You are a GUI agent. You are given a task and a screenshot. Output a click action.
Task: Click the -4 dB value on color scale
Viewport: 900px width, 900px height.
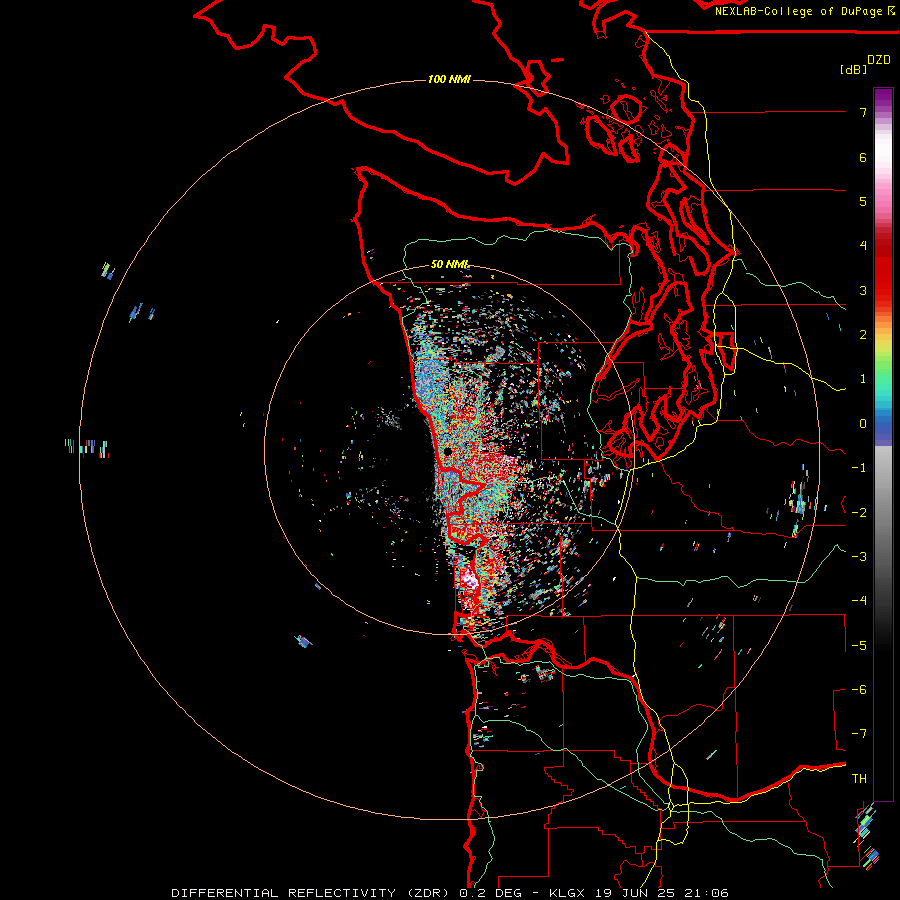[859, 600]
